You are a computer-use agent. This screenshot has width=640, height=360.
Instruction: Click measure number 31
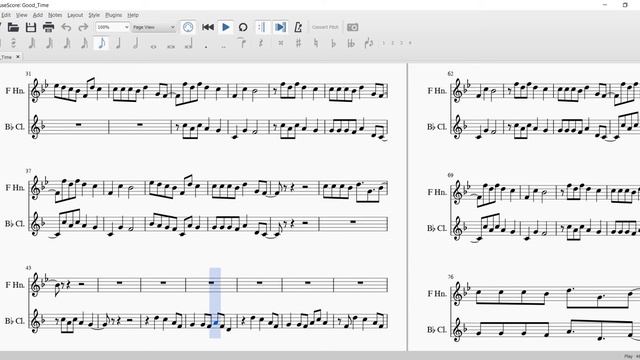pos(28,73)
